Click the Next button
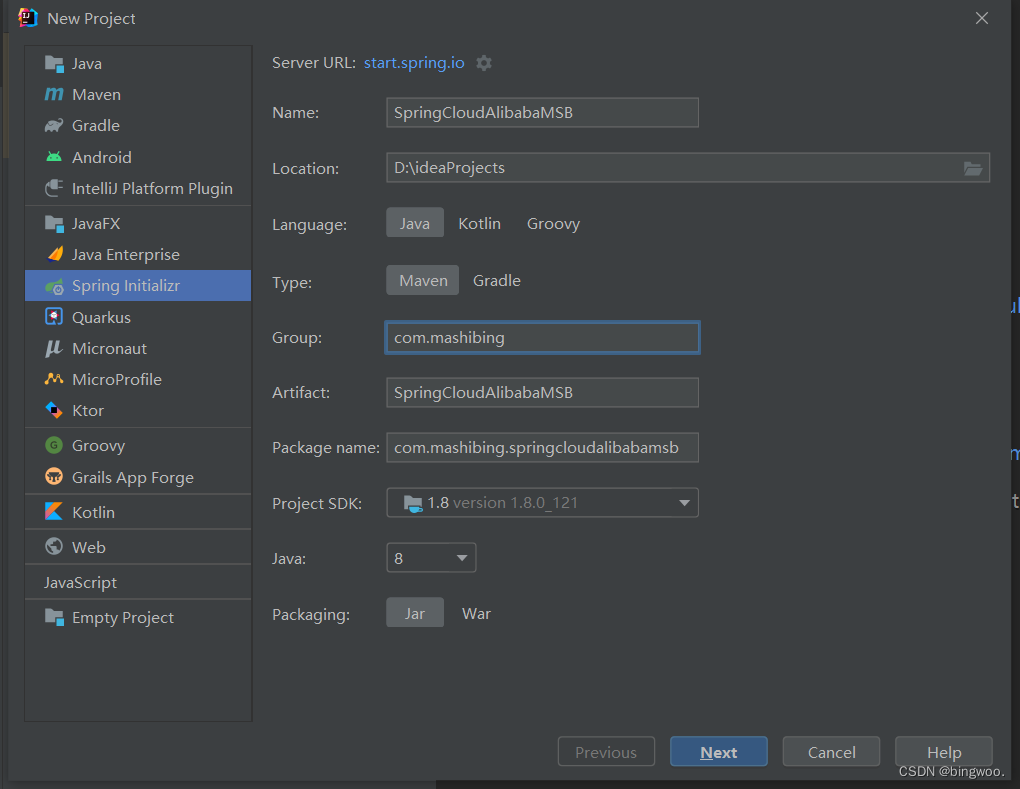1020x789 pixels. (719, 752)
